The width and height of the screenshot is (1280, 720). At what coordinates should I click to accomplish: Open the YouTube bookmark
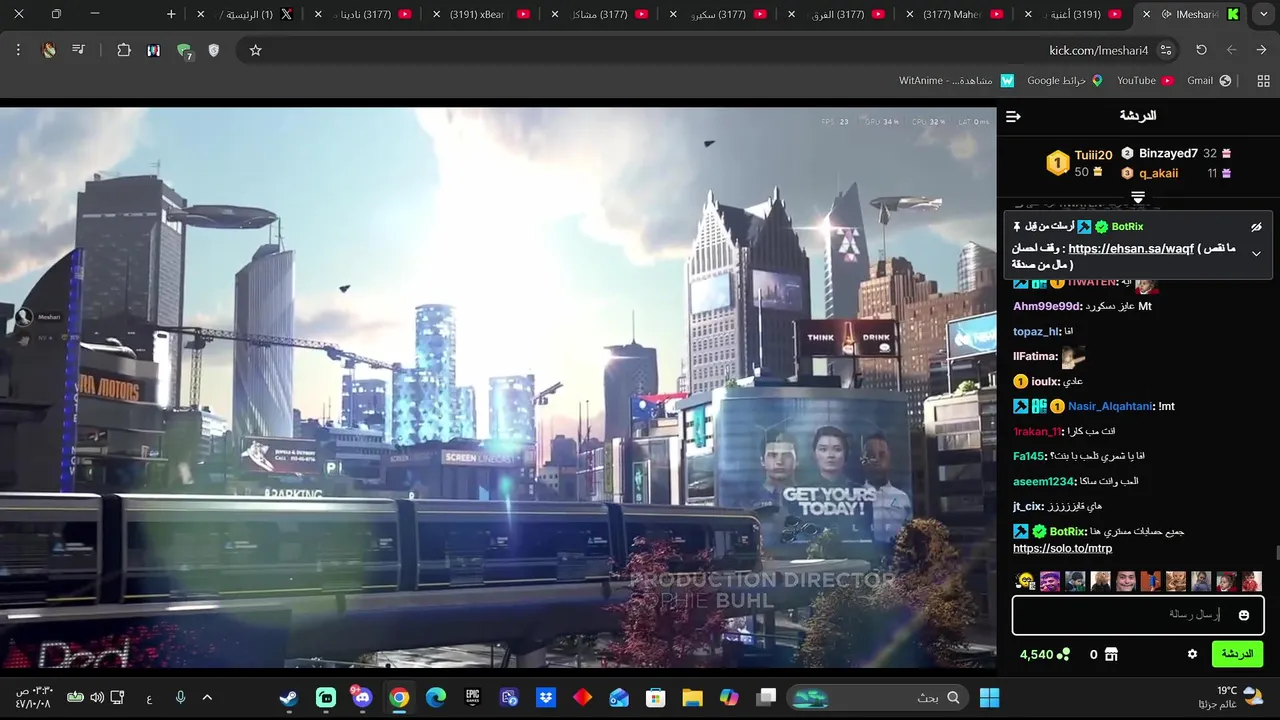(1145, 81)
